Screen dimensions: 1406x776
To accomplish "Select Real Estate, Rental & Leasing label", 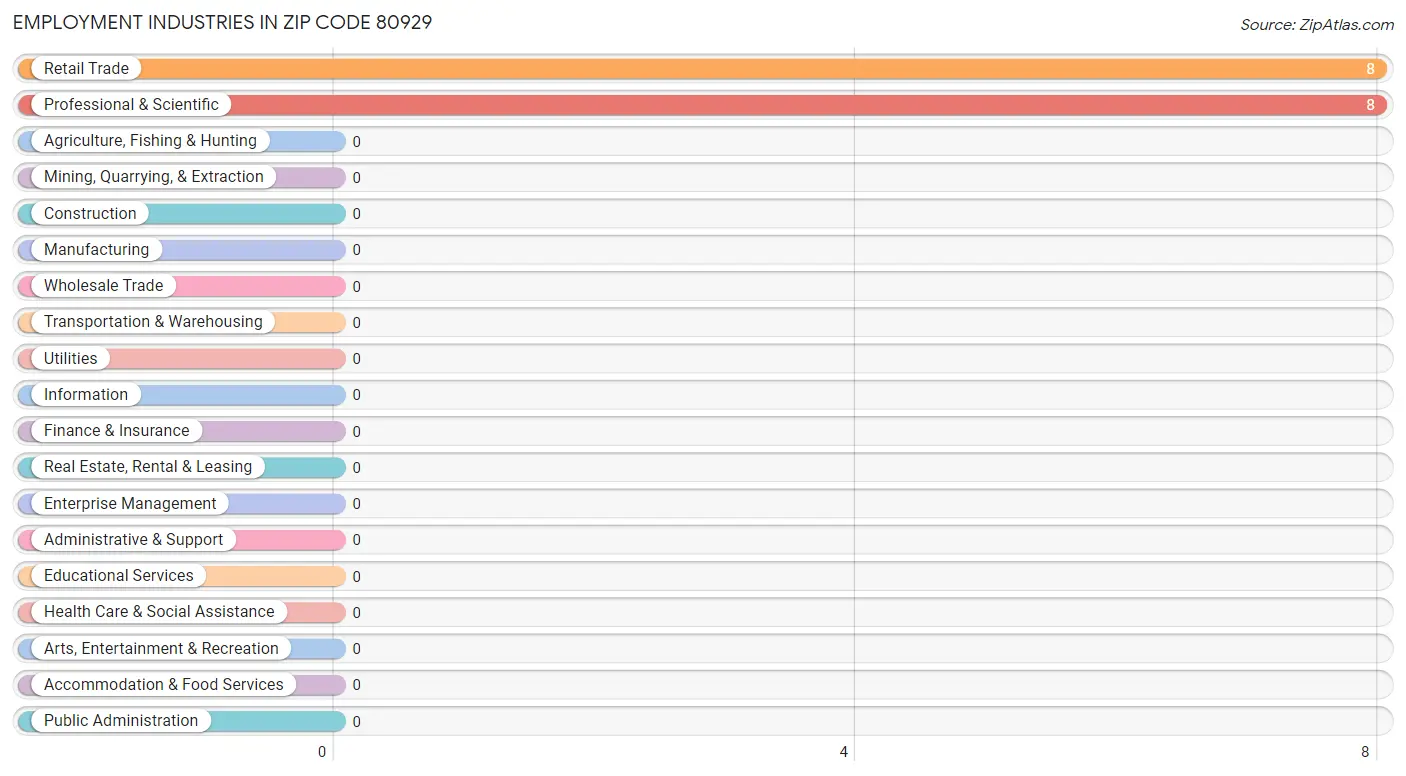I will click(x=148, y=467).
